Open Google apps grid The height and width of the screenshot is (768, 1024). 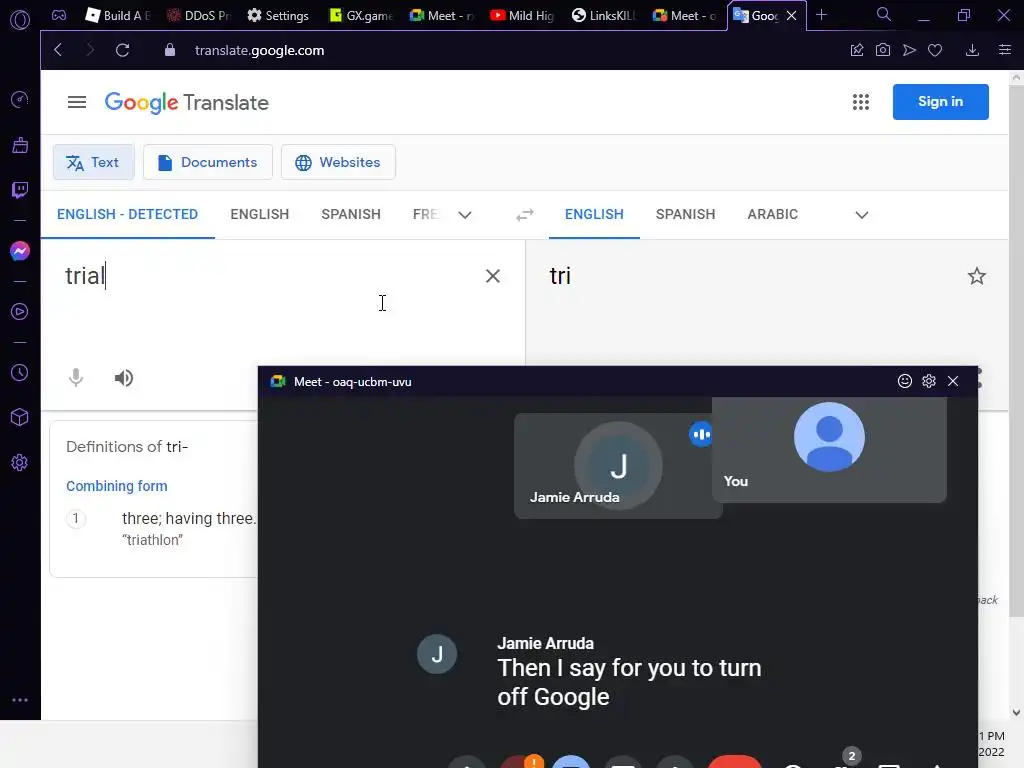coord(861,102)
